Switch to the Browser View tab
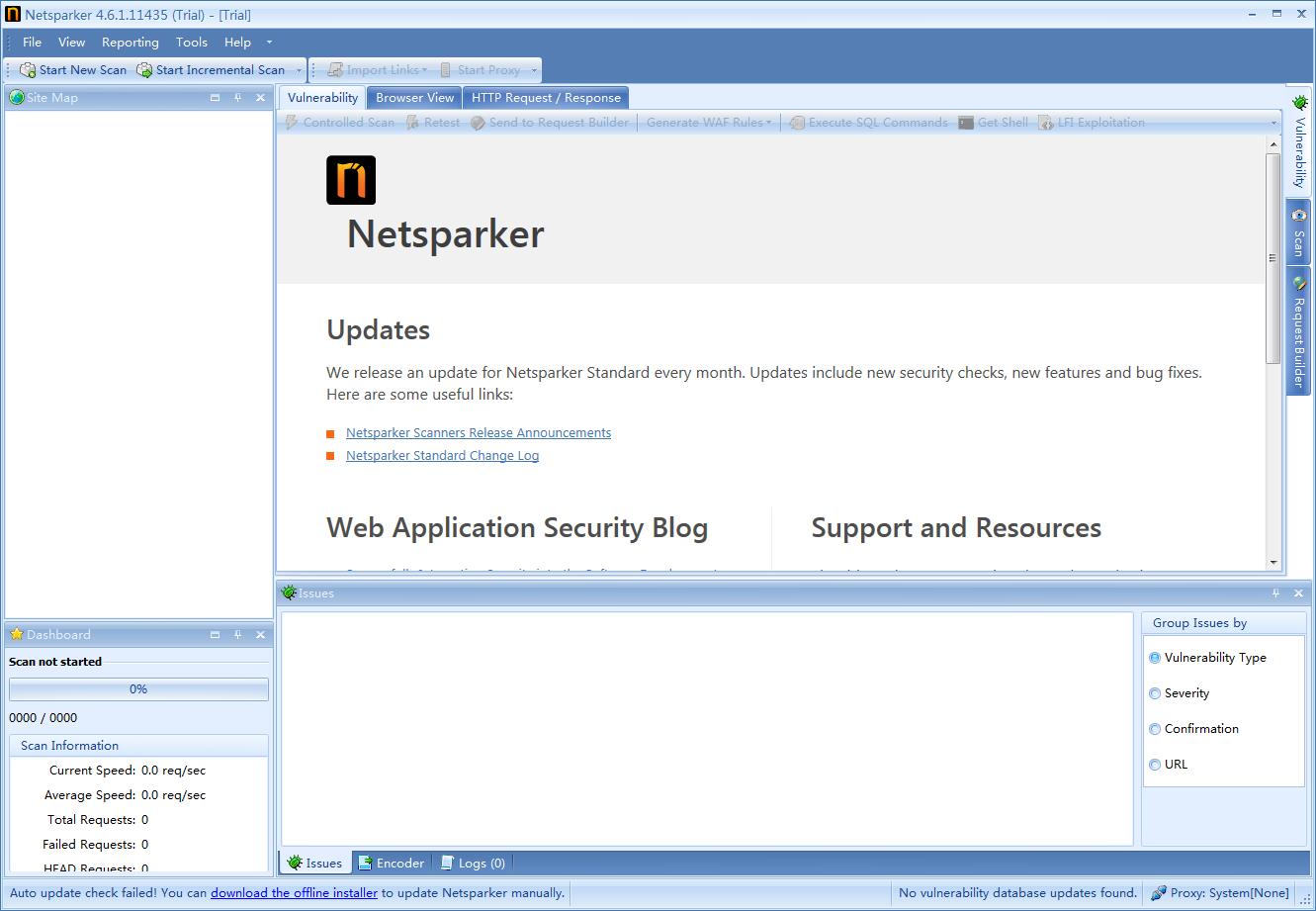 pyautogui.click(x=415, y=98)
